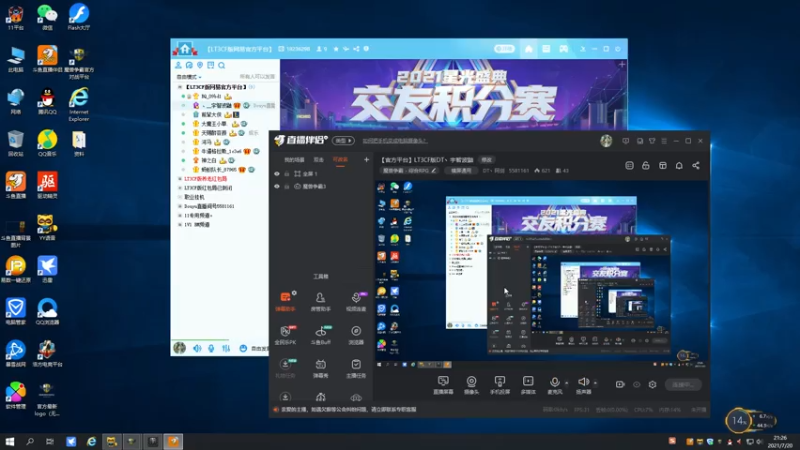The width and height of the screenshot is (800, 450).
Task: Select 职业挂机 channel in YY tree
Action: (194, 197)
